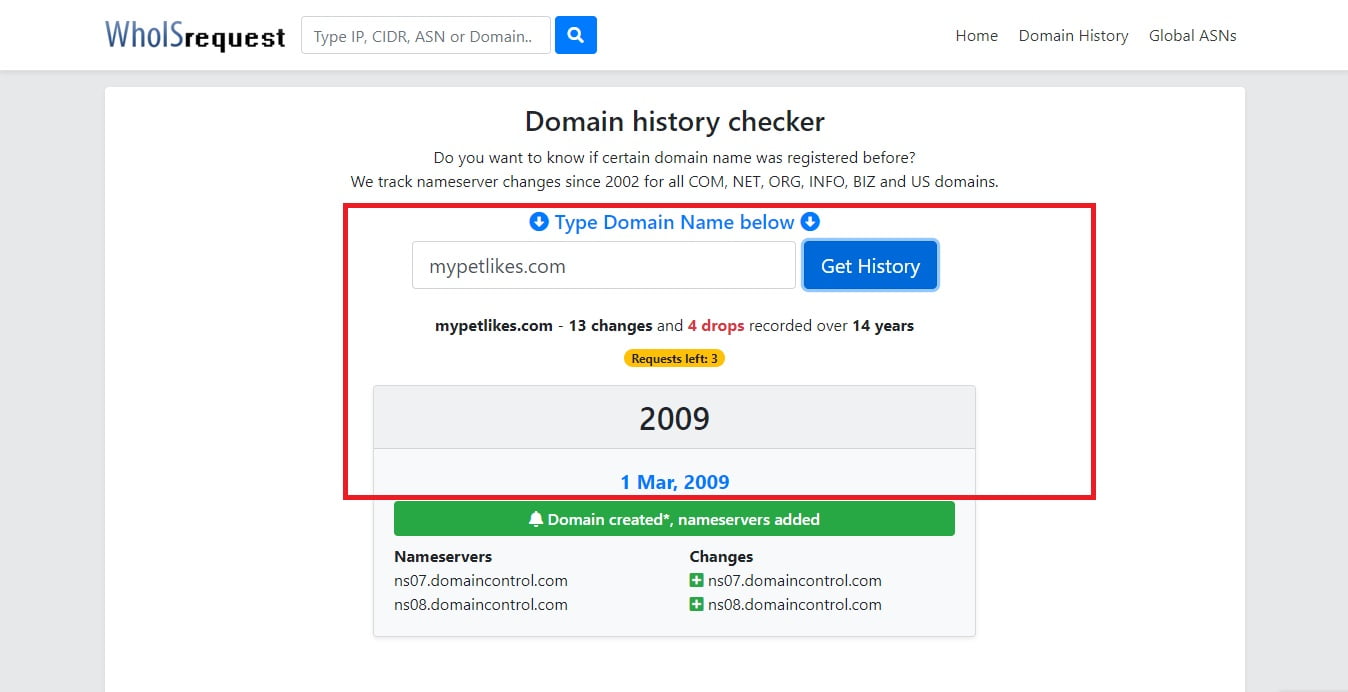Click the bell icon in the green banner

[536, 519]
